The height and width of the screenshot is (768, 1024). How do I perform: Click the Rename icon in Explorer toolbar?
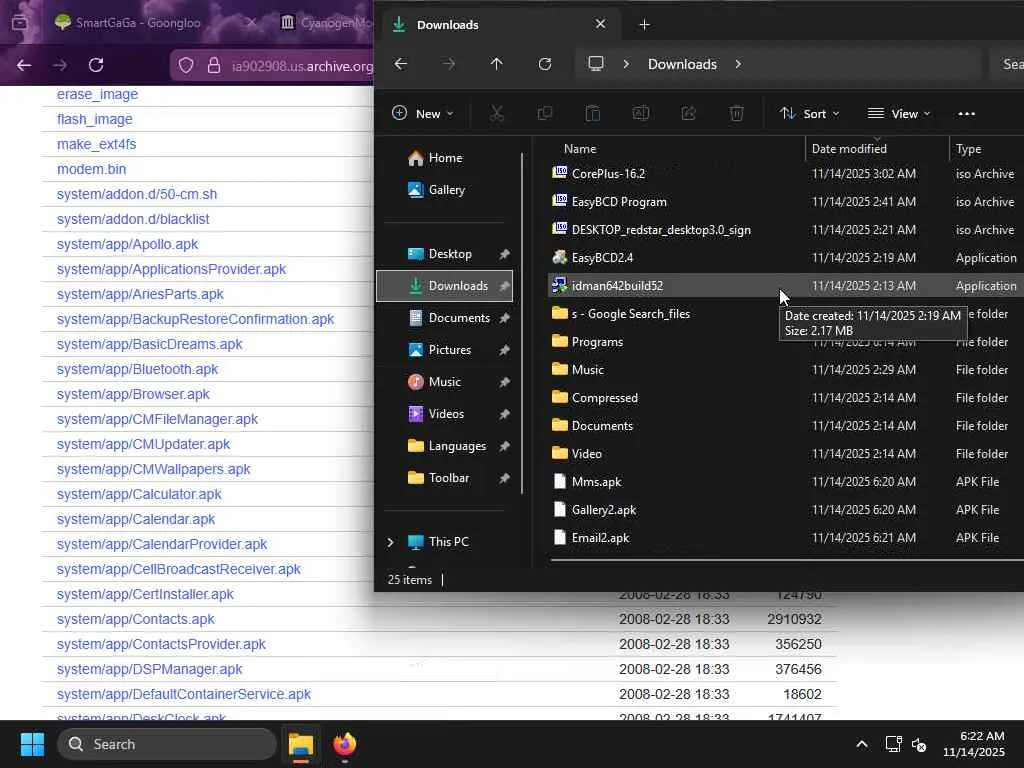point(641,114)
